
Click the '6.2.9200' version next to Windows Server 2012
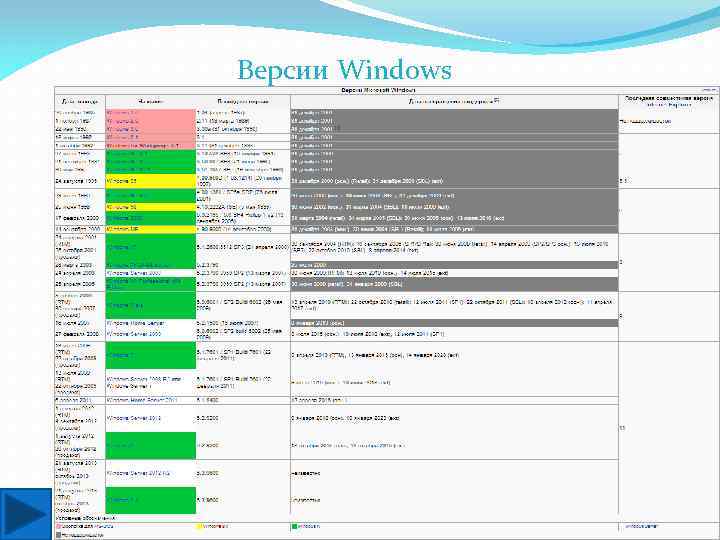click(x=208, y=418)
